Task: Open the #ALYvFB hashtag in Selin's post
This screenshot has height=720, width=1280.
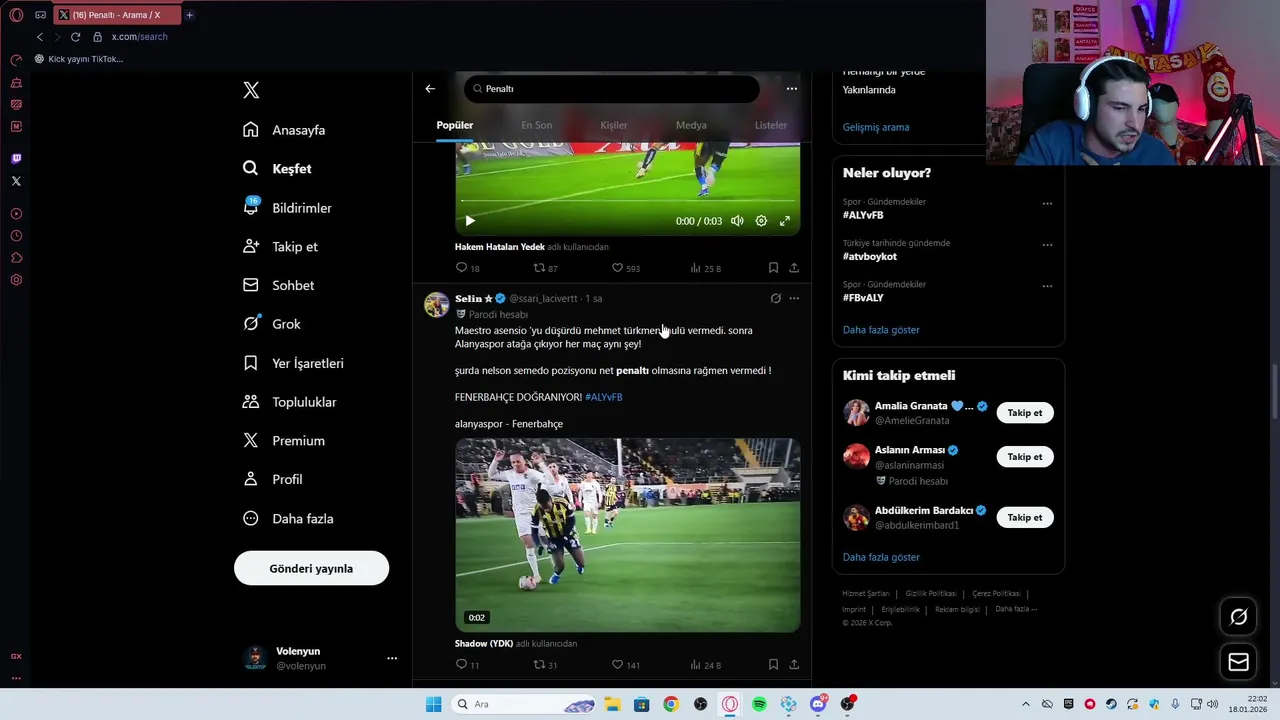Action: (604, 397)
